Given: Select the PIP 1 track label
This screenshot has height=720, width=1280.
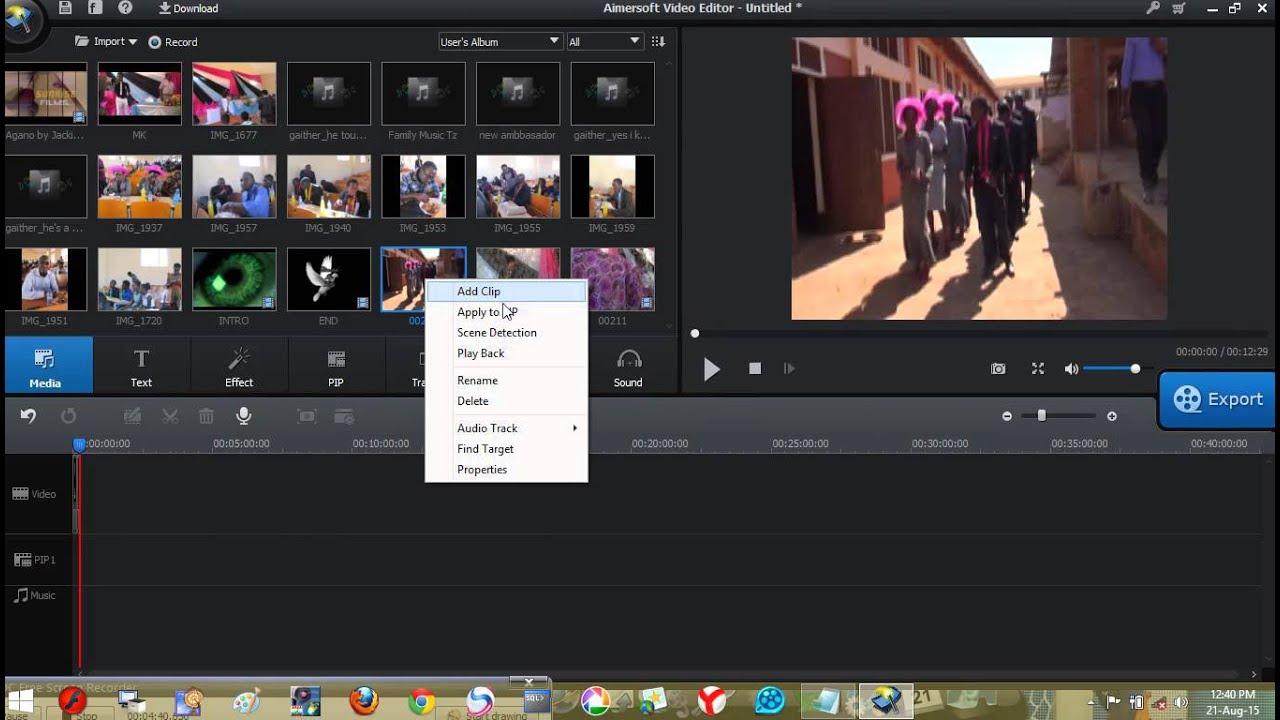Looking at the screenshot, I should click(34, 560).
